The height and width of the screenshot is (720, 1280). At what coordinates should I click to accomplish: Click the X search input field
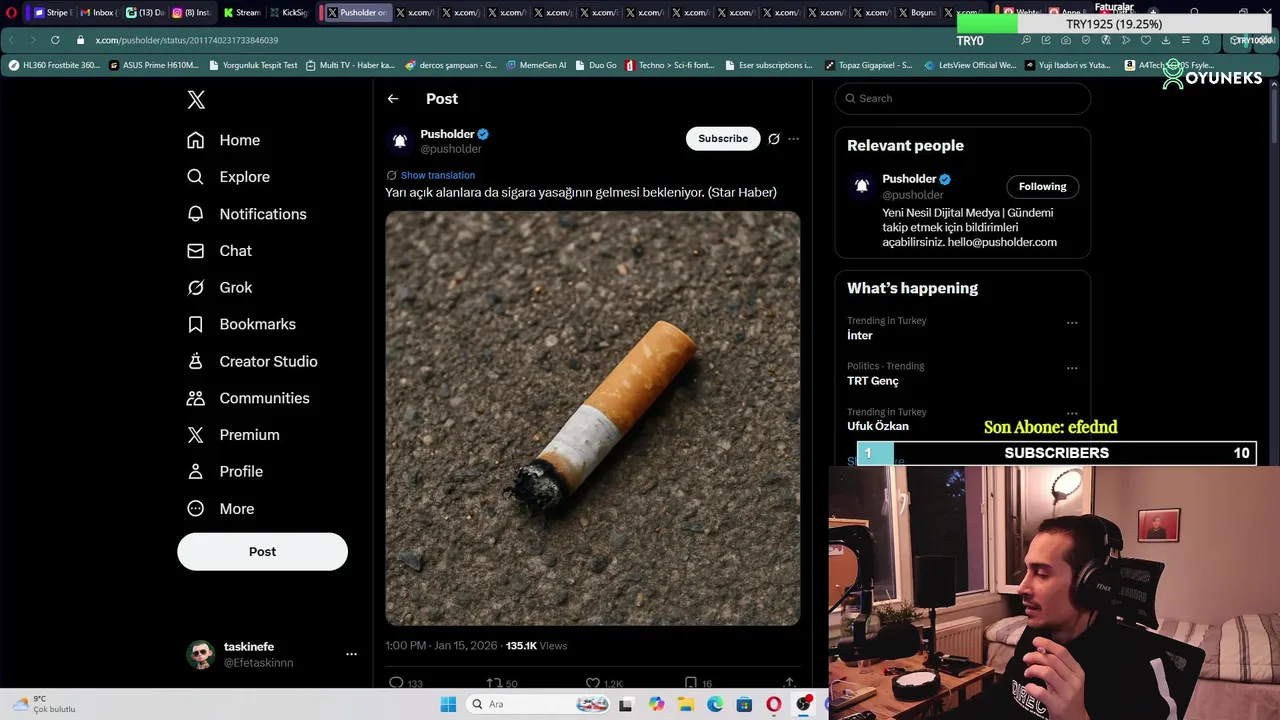pyautogui.click(x=963, y=98)
